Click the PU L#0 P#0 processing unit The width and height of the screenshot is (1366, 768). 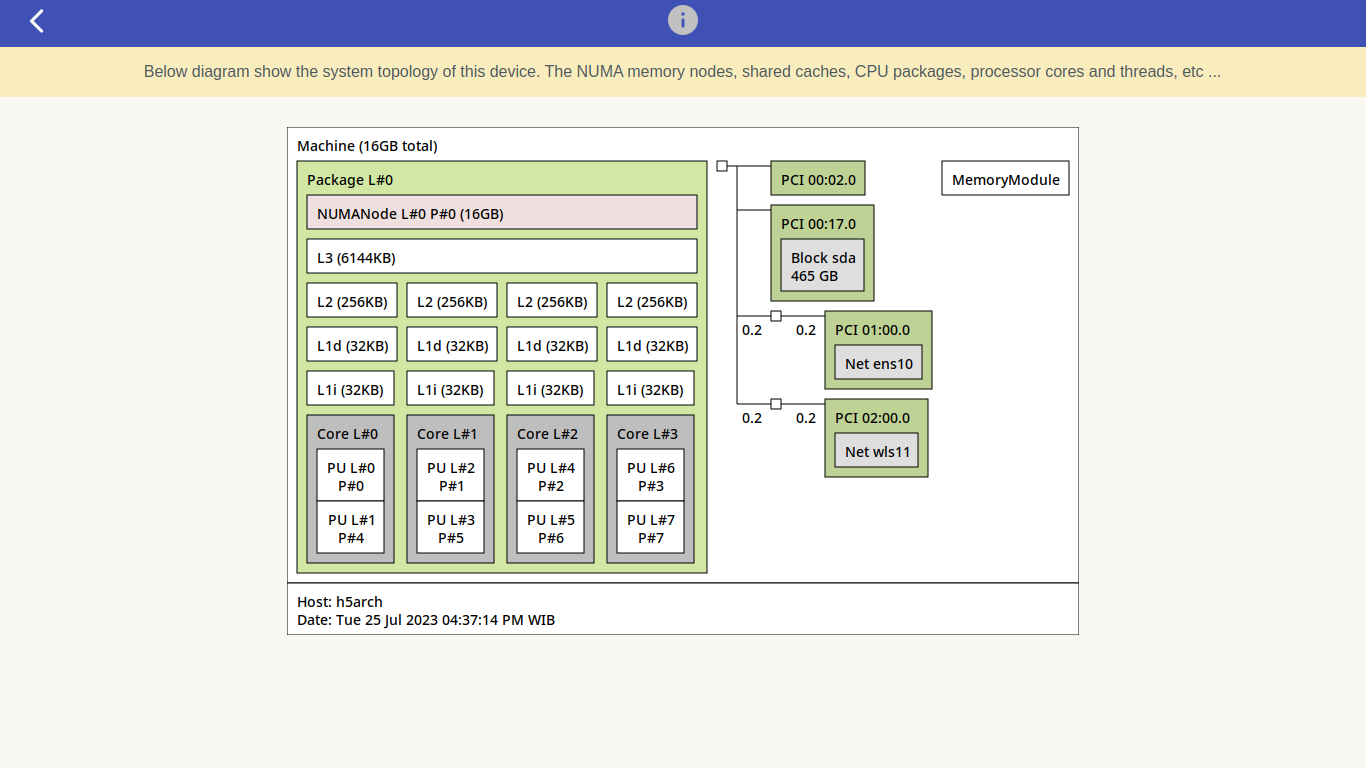[x=350, y=476]
